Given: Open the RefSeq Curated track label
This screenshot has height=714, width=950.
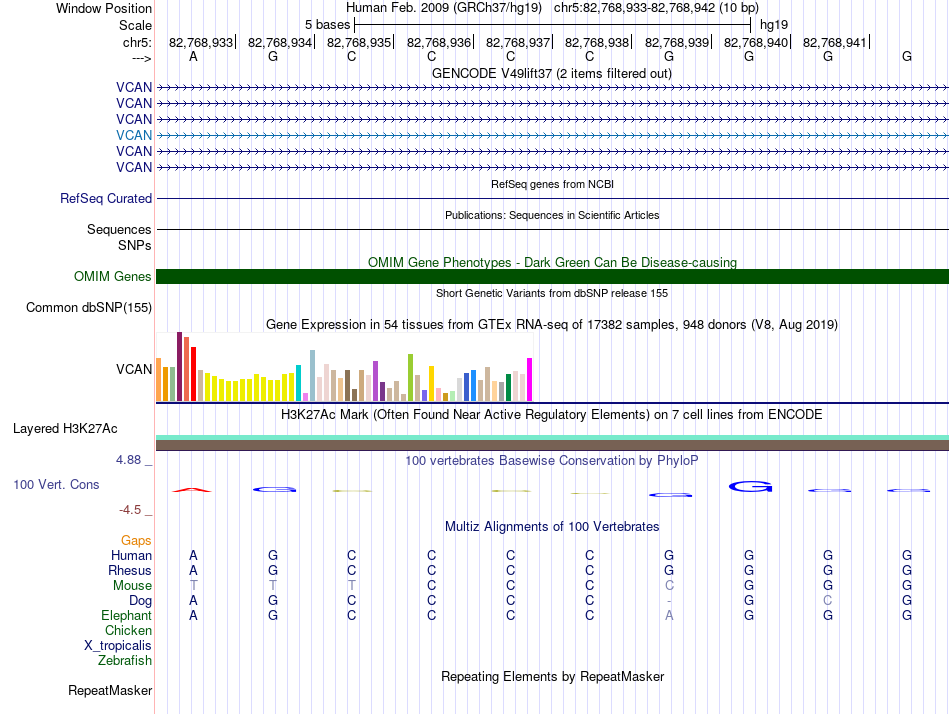Looking at the screenshot, I should click(x=106, y=199).
